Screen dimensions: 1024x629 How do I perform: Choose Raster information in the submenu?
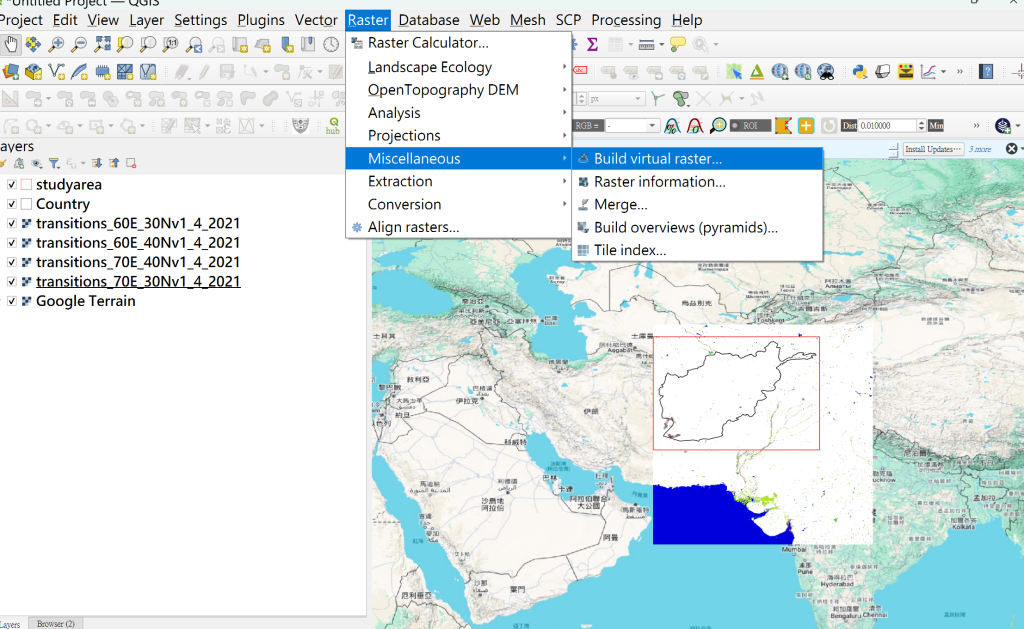point(697,182)
